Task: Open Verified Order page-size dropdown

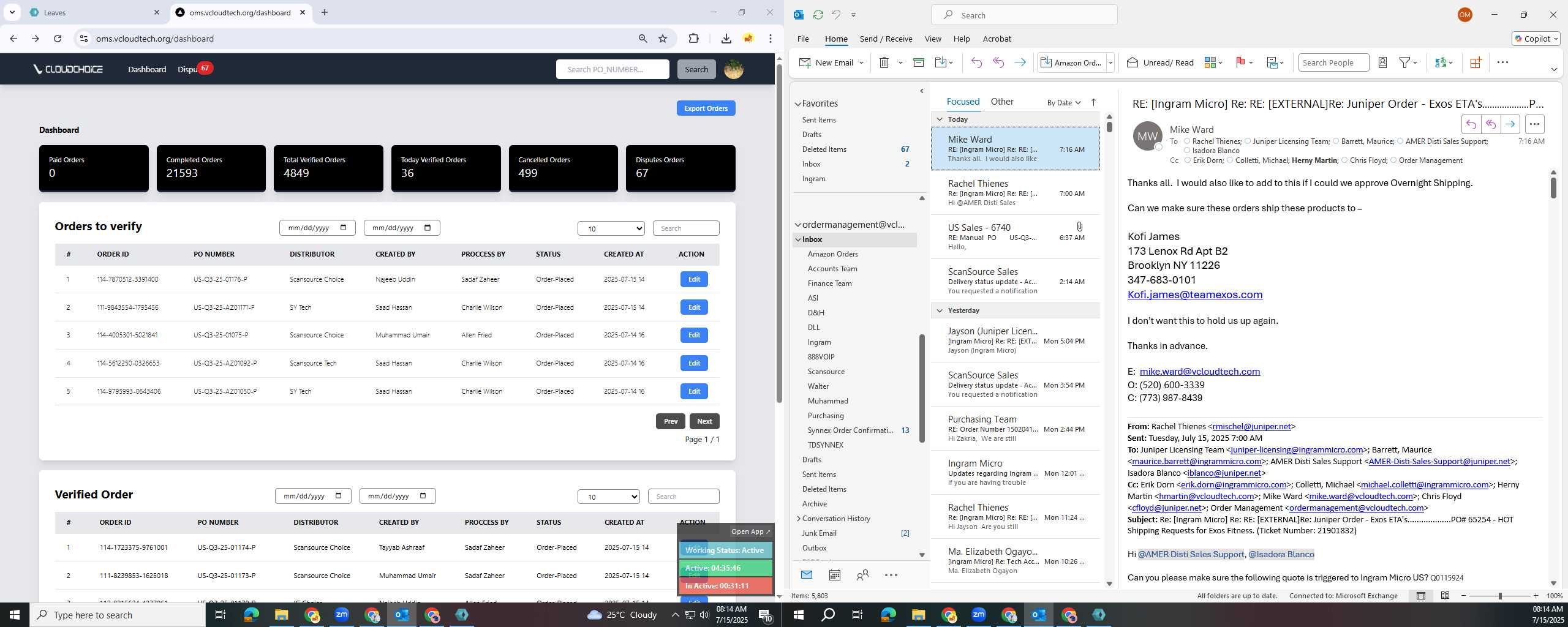Action: click(608, 497)
